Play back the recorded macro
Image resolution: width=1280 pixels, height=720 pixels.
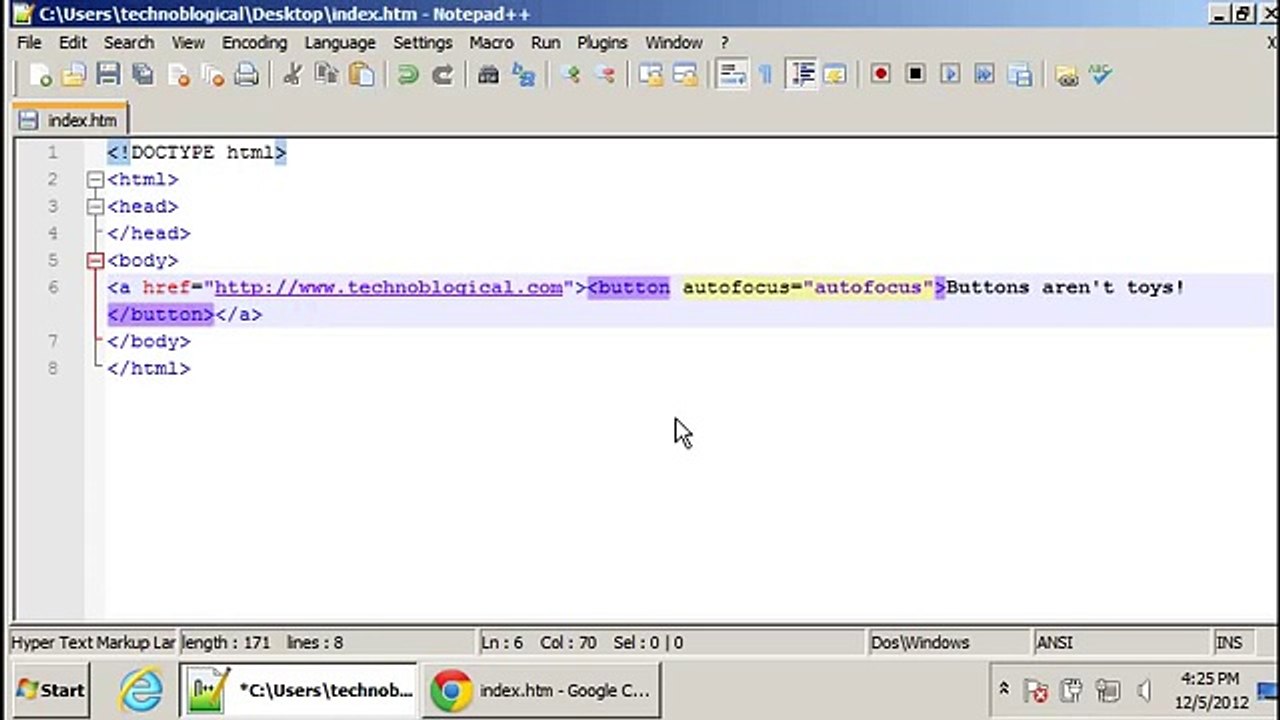950,75
